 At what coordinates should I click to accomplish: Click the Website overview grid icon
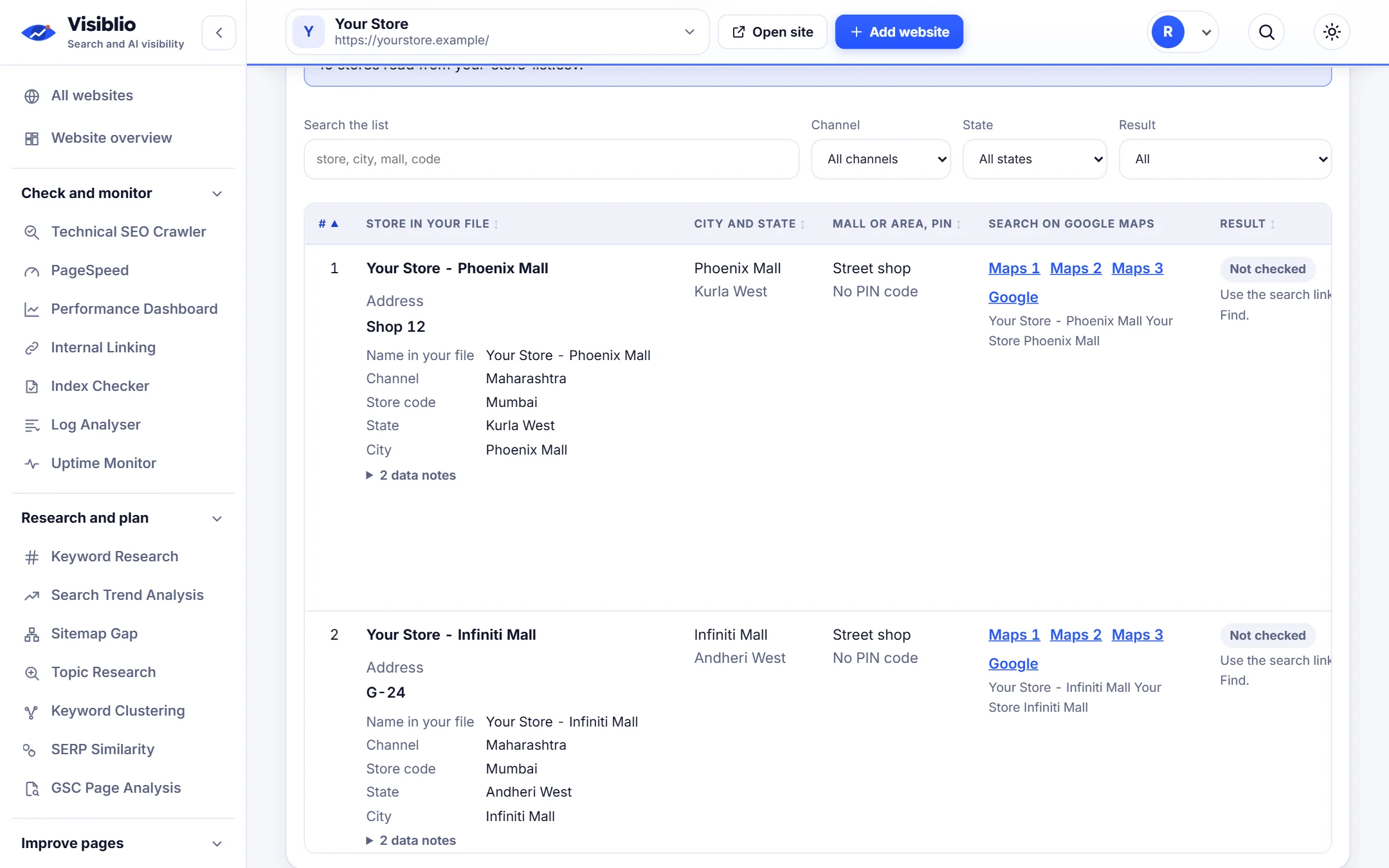[32, 138]
